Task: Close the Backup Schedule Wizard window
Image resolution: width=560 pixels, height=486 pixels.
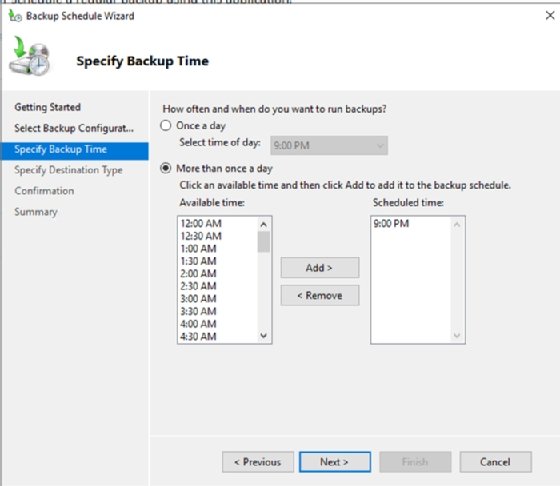Action: pyautogui.click(x=550, y=15)
